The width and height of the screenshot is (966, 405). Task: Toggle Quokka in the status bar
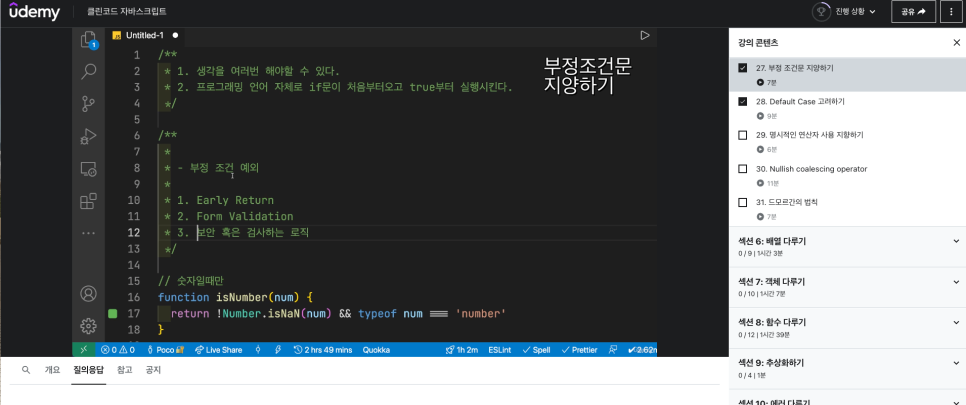coord(376,350)
